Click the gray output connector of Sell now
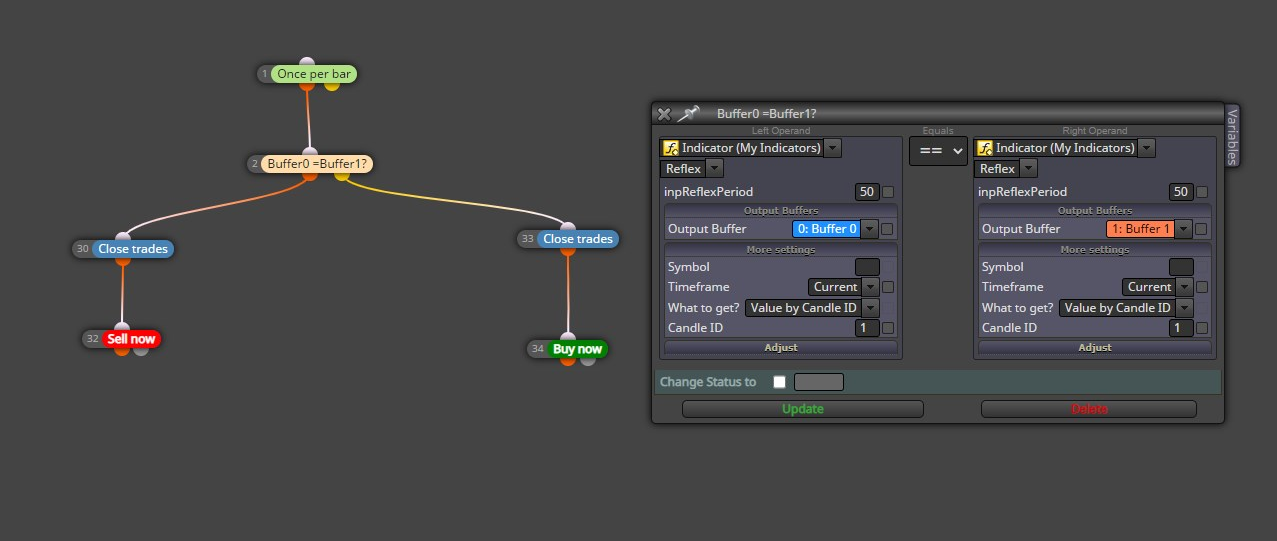The width and height of the screenshot is (1277, 541). [x=141, y=350]
